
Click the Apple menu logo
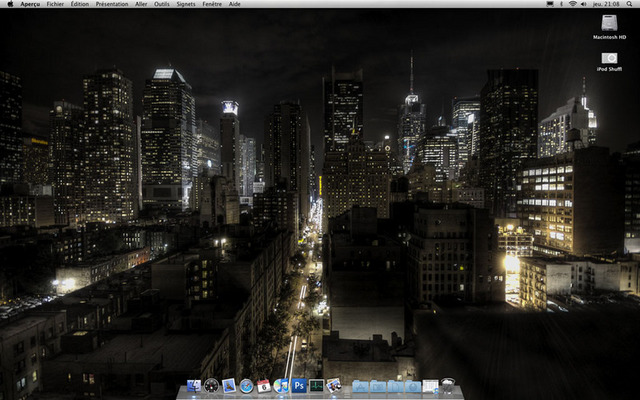point(9,4)
